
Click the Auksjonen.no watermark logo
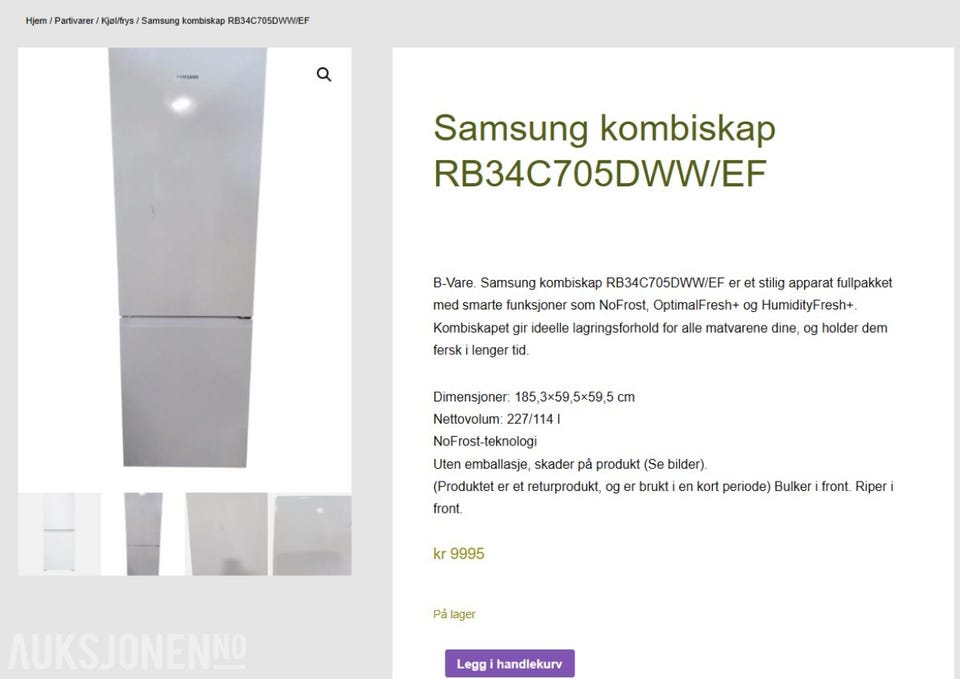[127, 652]
